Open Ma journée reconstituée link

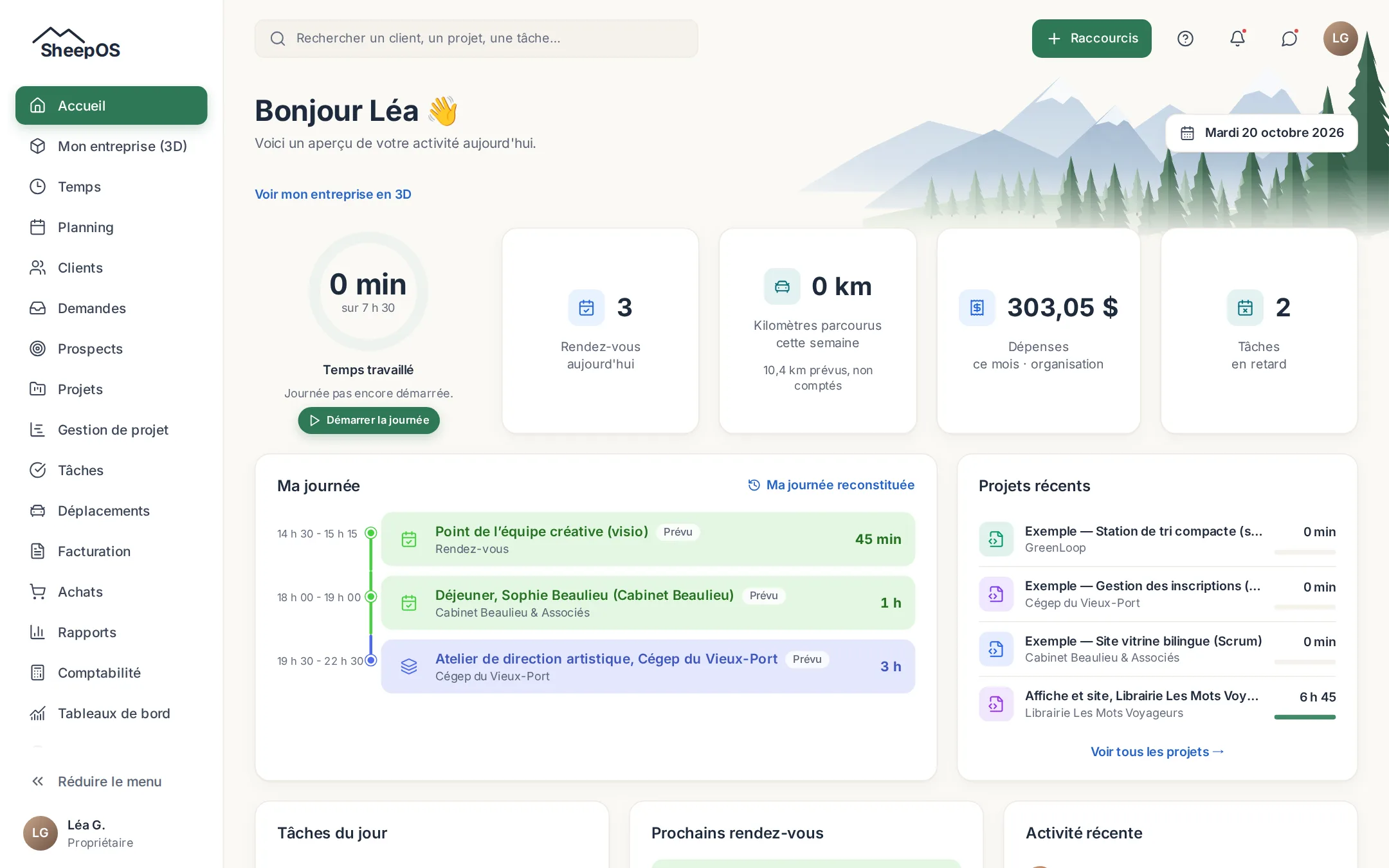coord(831,485)
